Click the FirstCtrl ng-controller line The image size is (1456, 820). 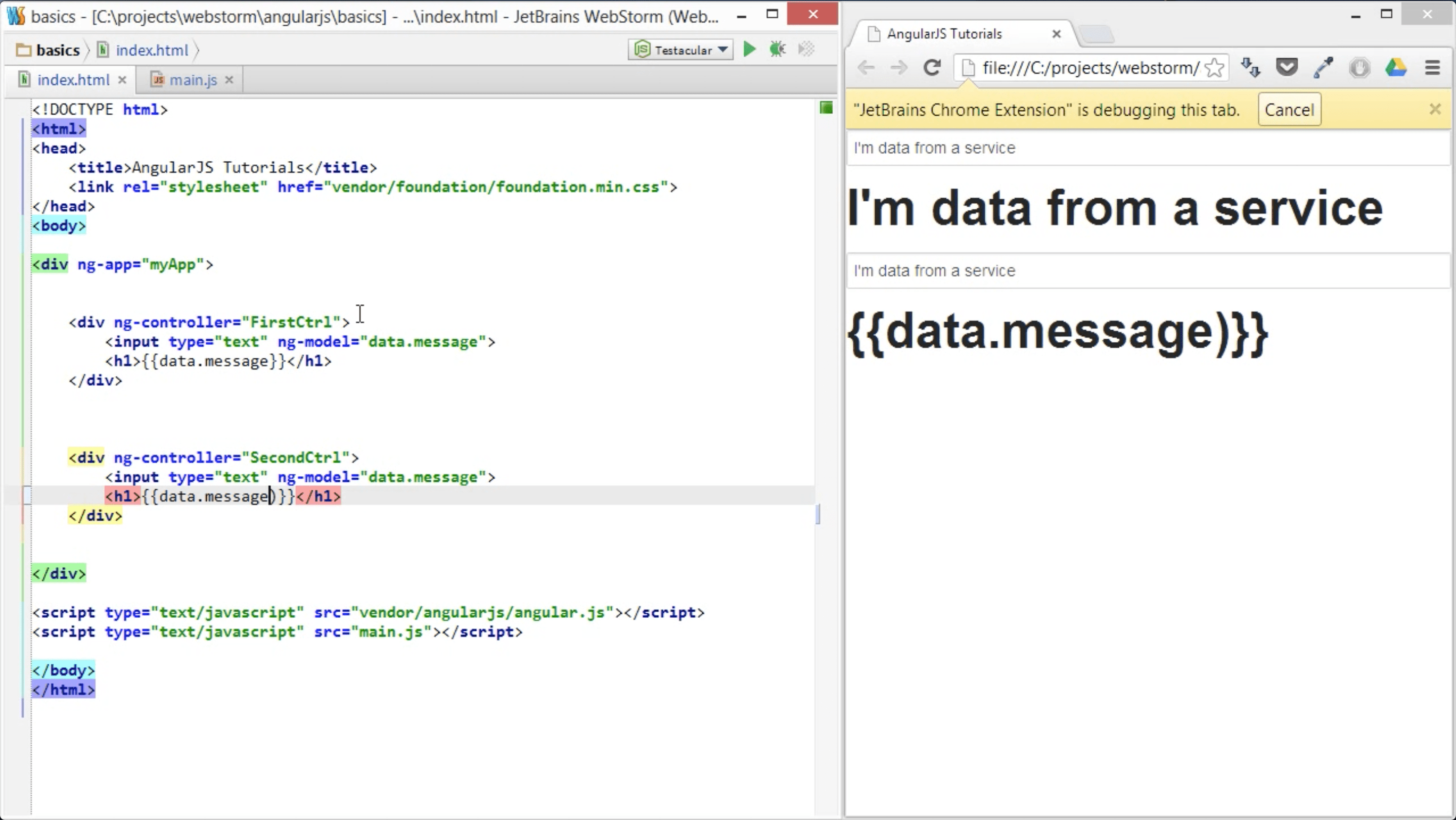[210, 322]
